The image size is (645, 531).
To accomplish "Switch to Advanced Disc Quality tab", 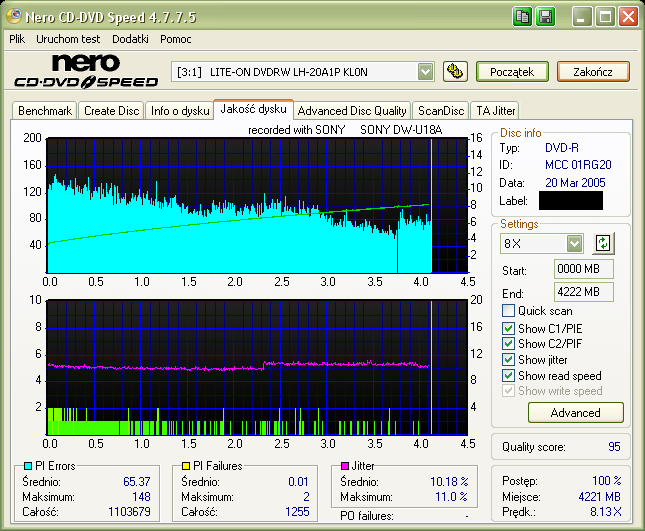I will click(x=352, y=111).
